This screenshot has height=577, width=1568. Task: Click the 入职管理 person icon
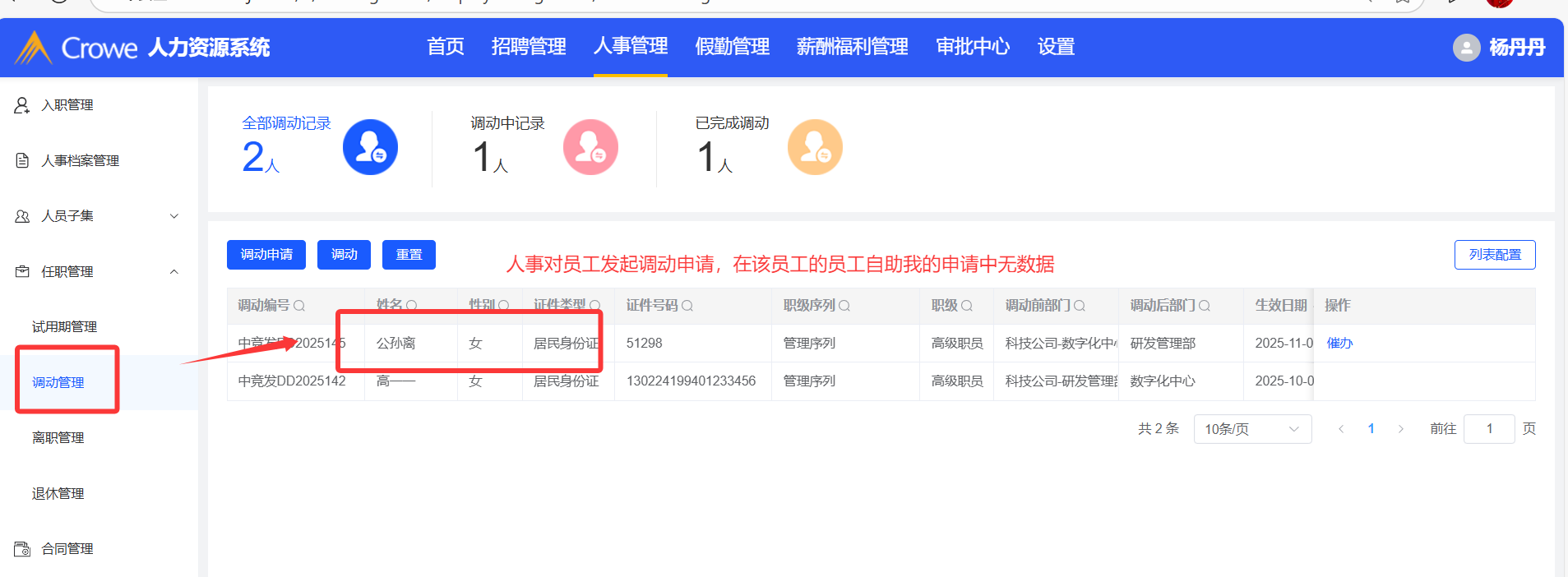coord(22,105)
